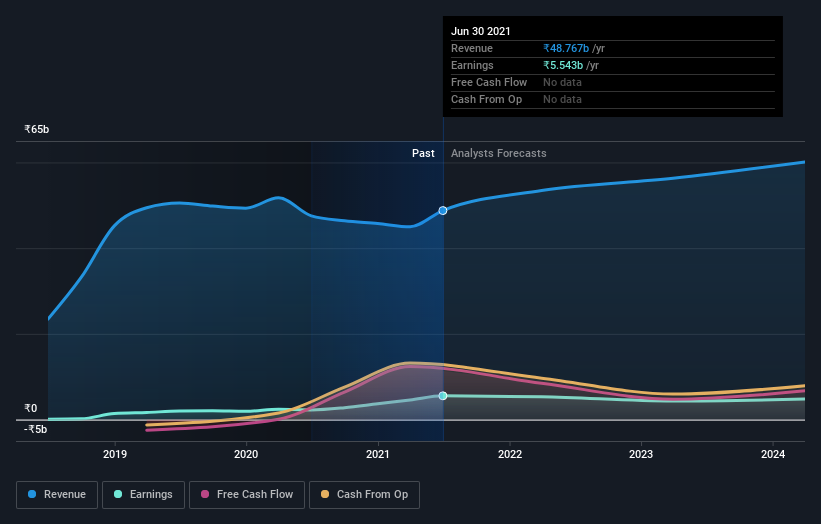Click the orange Cash From Op legend dot

[x=325, y=494]
